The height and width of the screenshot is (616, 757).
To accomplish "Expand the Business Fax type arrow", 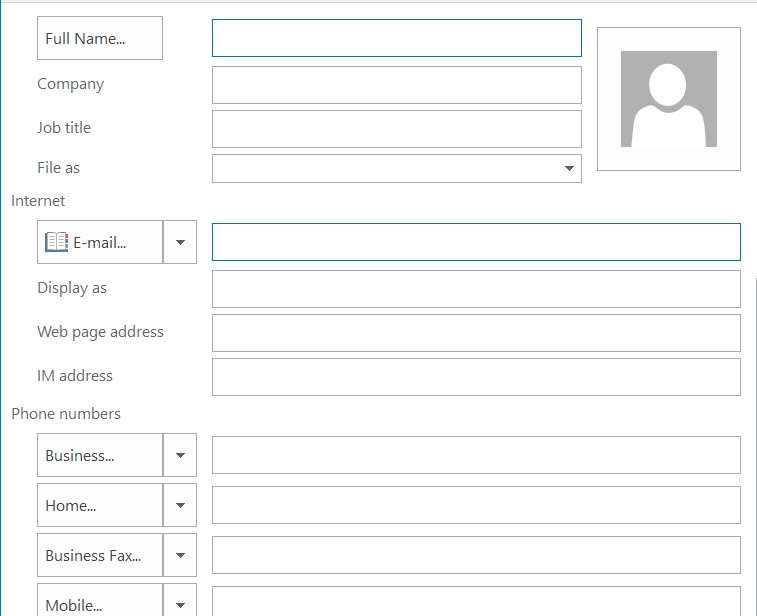I will point(180,555).
